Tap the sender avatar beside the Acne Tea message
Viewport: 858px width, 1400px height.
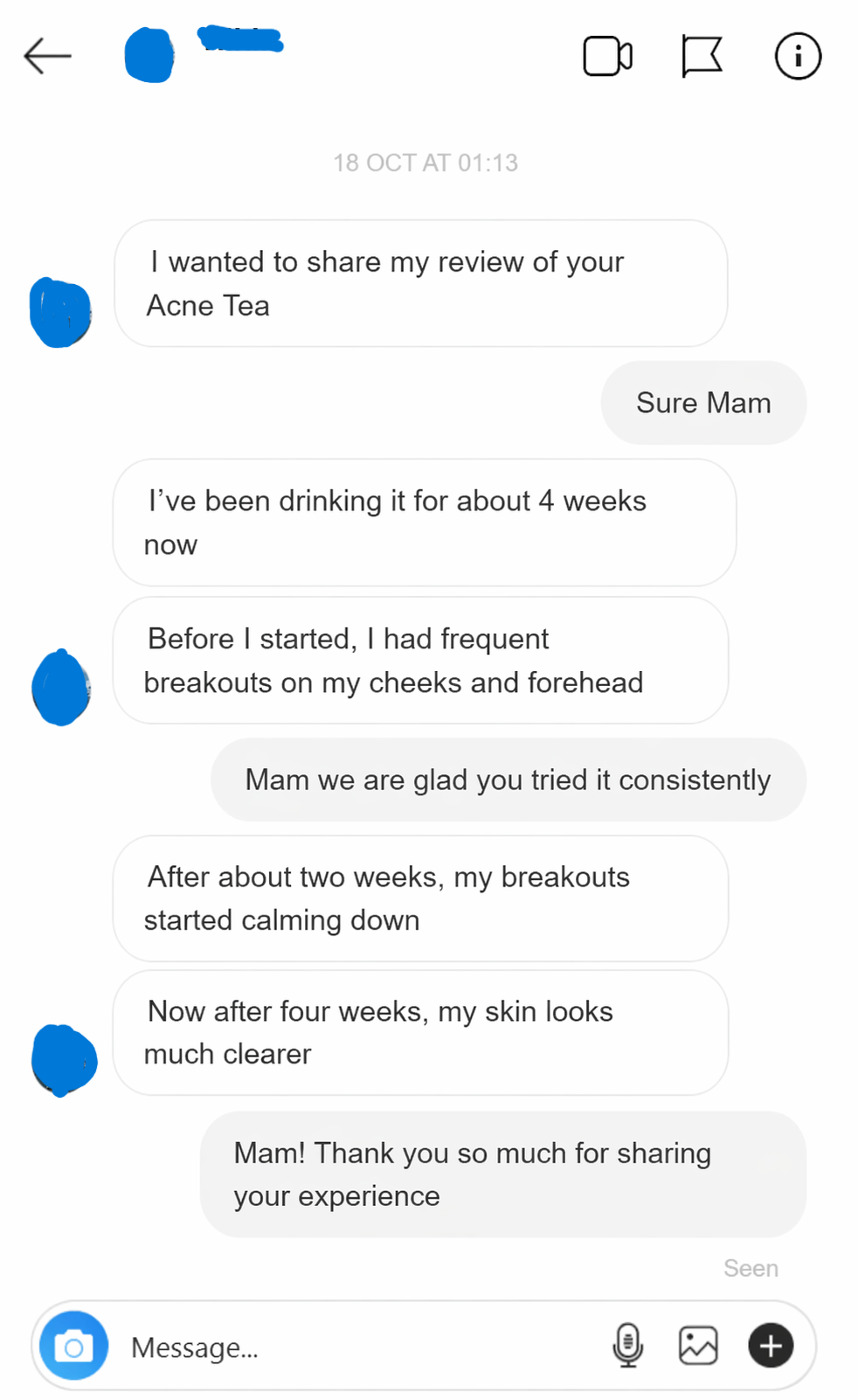[60, 310]
